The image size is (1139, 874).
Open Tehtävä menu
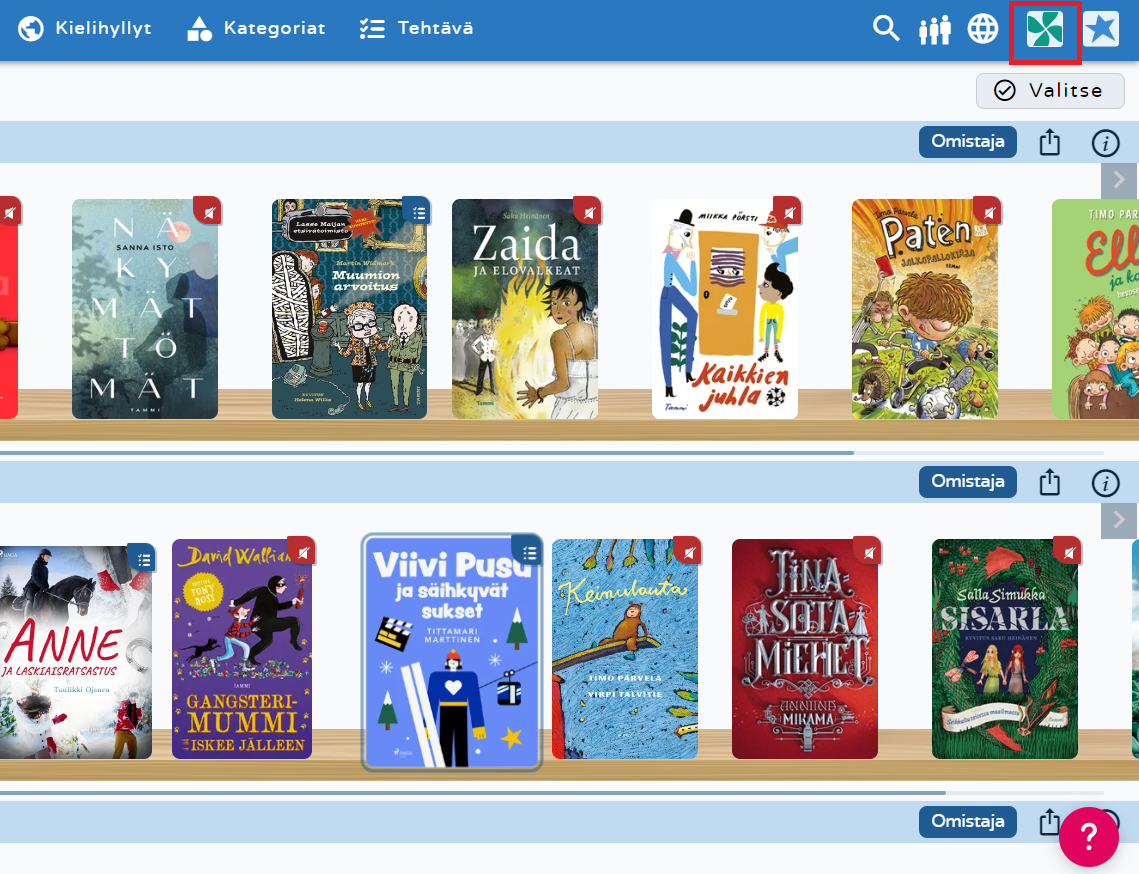[416, 28]
